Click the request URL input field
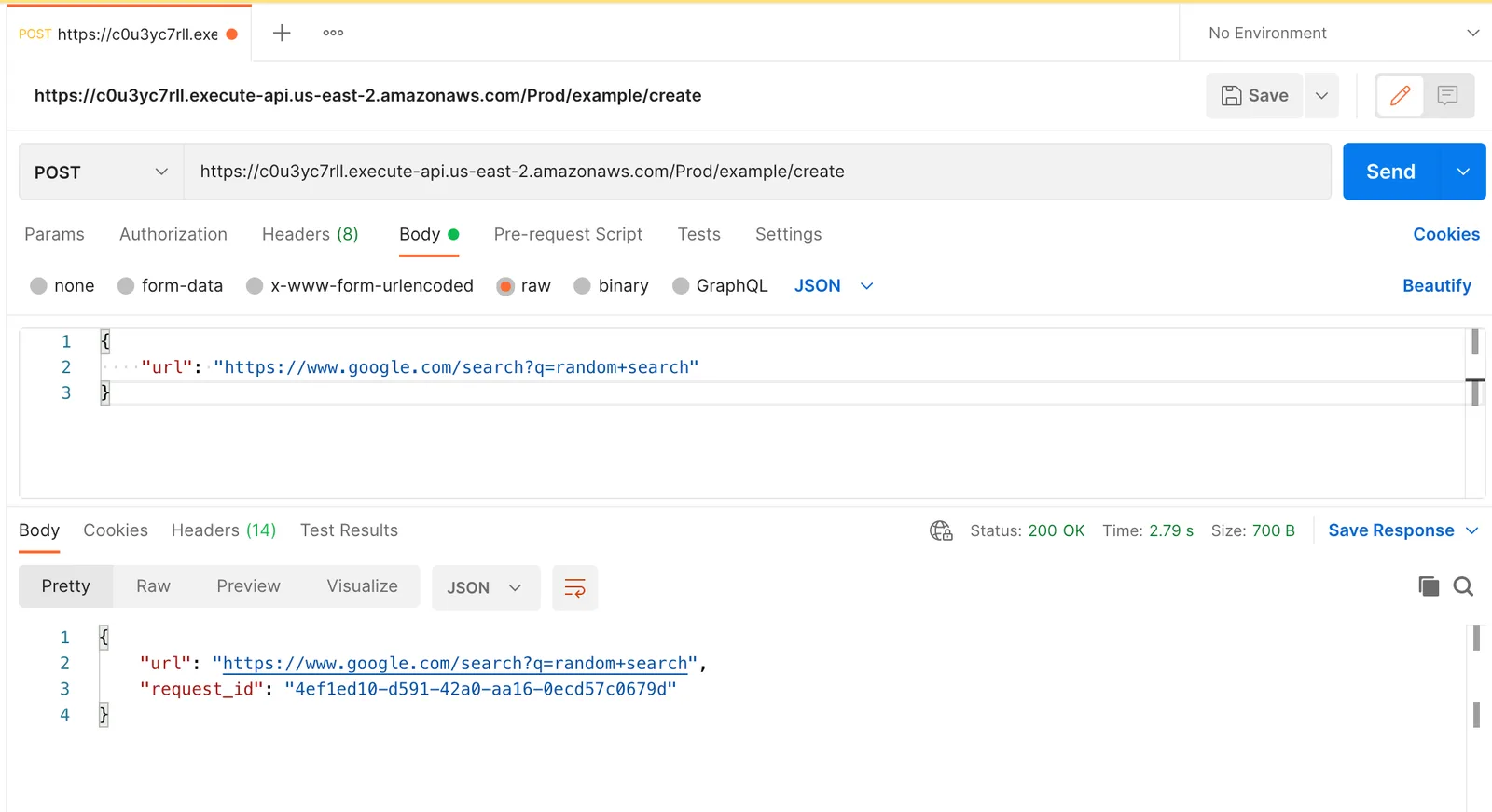Viewport: 1492px width, 812px height. point(757,172)
